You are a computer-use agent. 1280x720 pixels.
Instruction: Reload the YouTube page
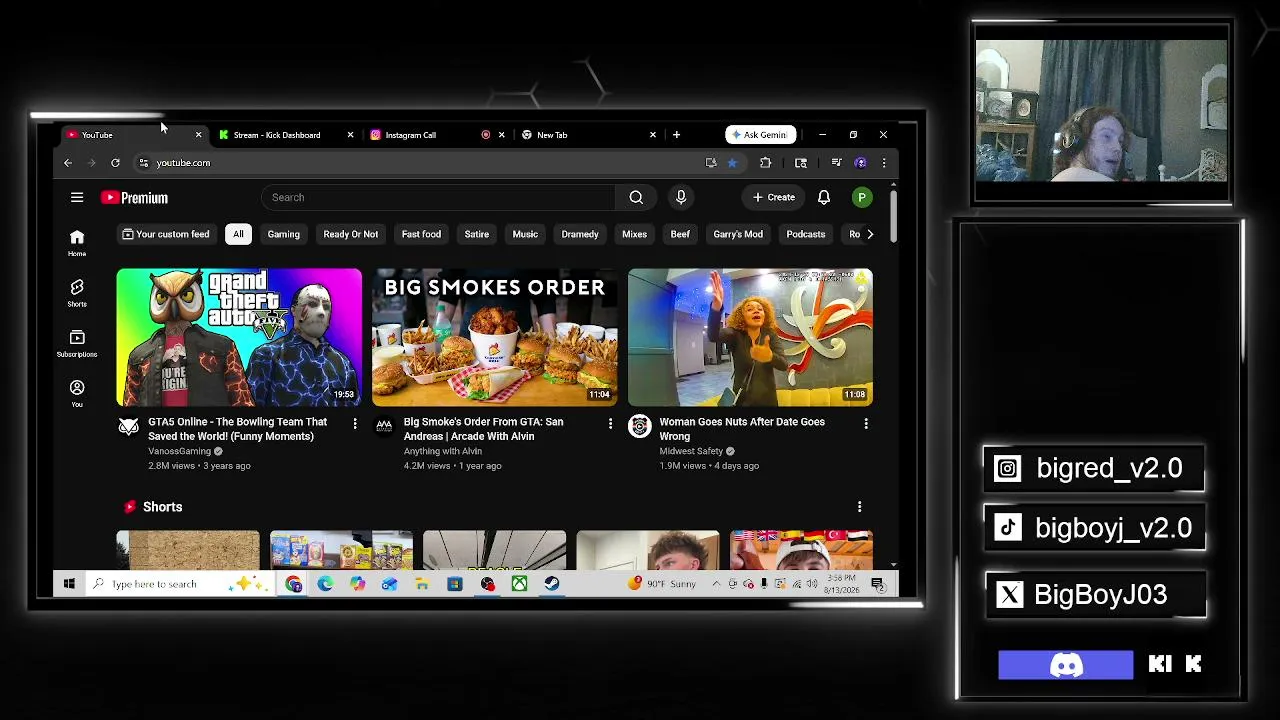pyautogui.click(x=116, y=163)
